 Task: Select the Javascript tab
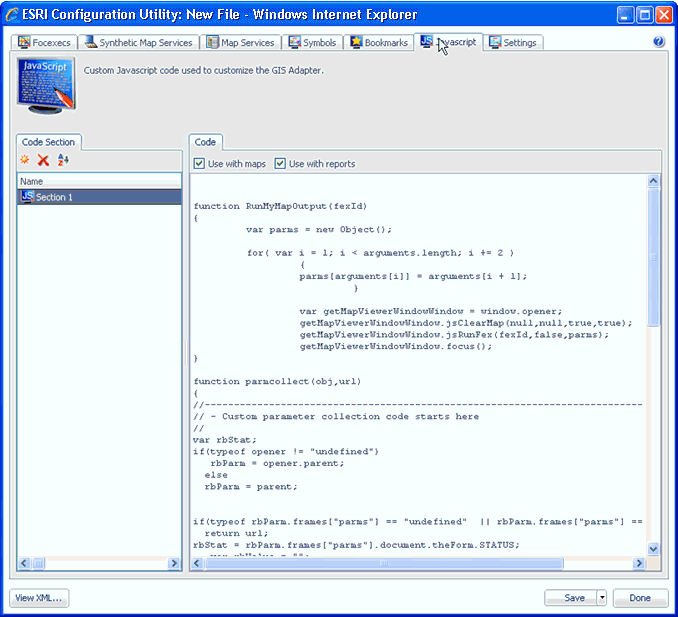(448, 42)
